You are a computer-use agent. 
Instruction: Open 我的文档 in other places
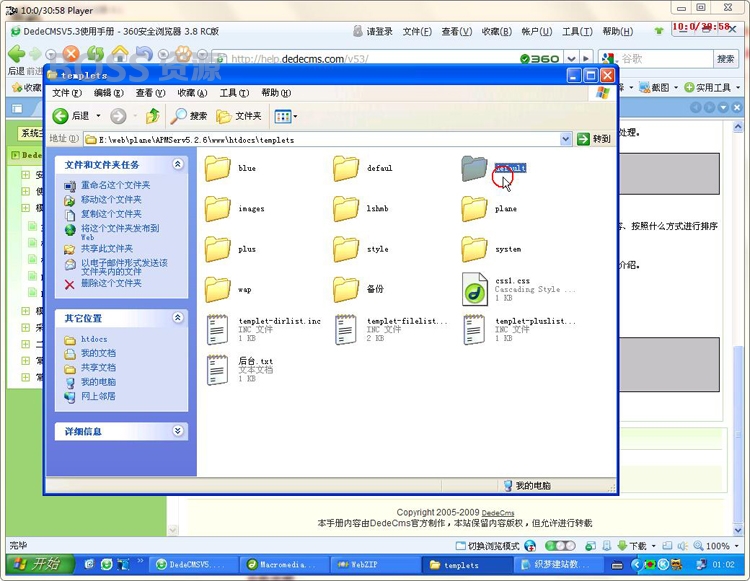[98, 353]
